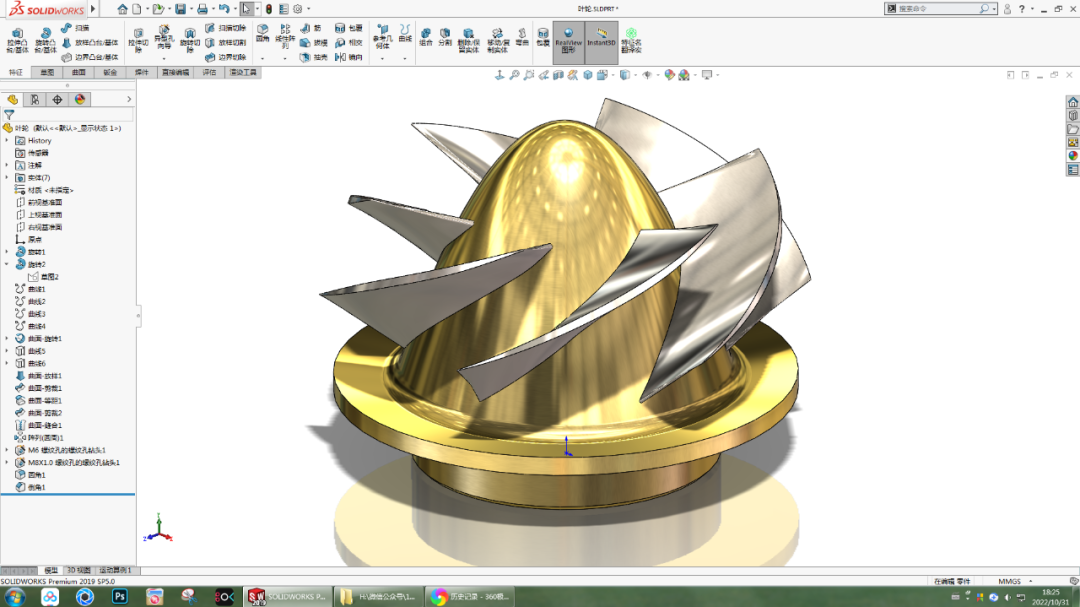Image resolution: width=1080 pixels, height=607 pixels.
Task: Open Edit Appearance color tool in the view toolbar
Action: click(669, 74)
